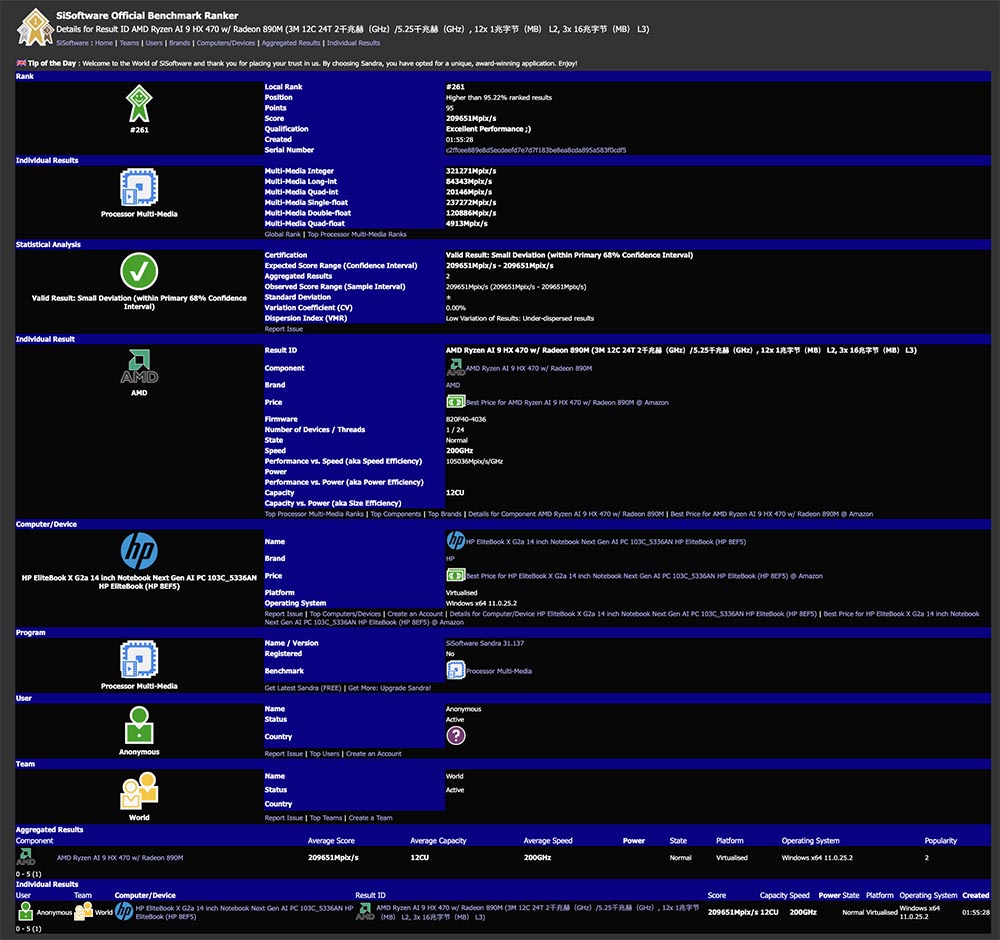The image size is (1000, 940).
Task: Click the Get Latest Sandra (FREE) link
Action: coord(303,688)
